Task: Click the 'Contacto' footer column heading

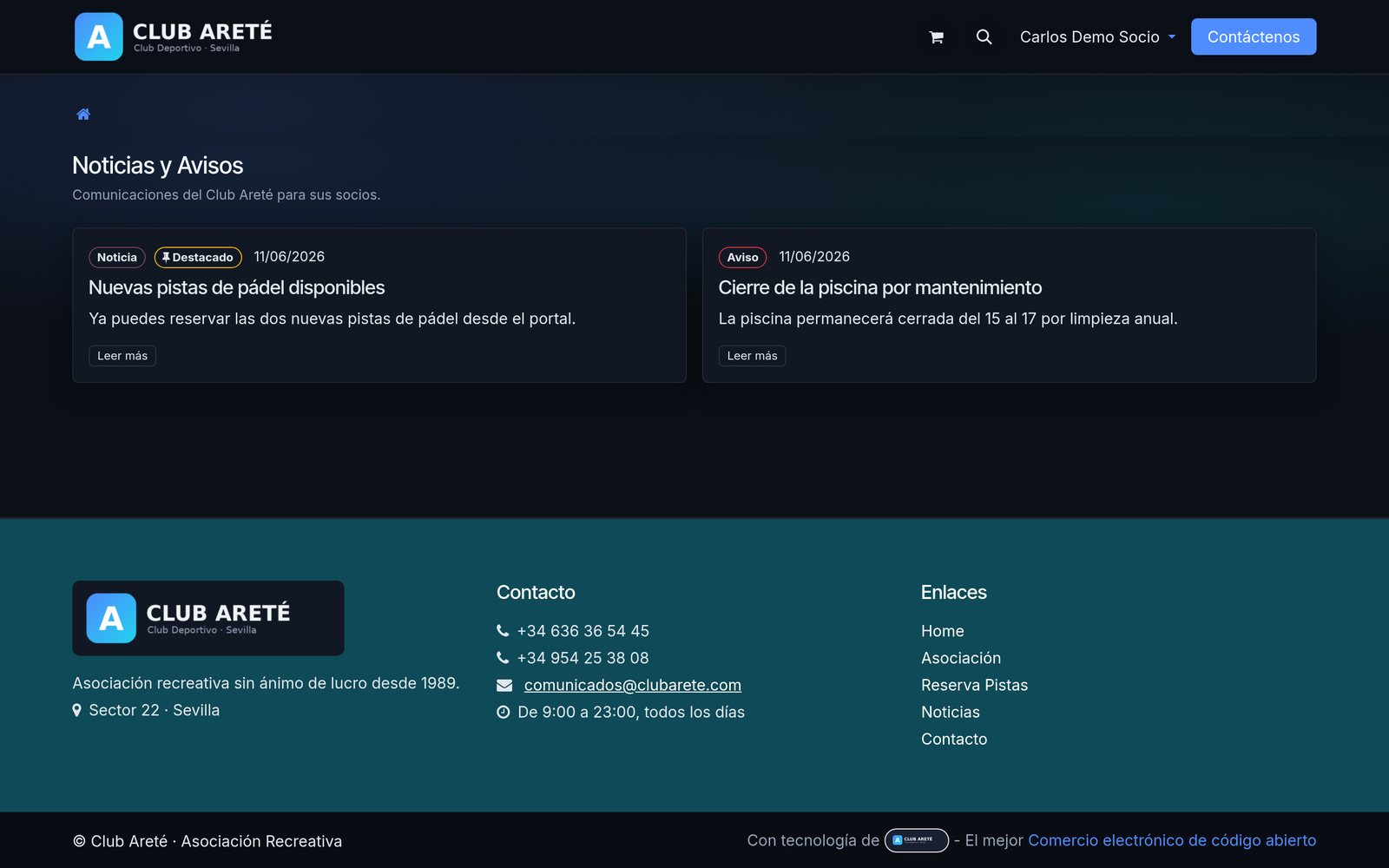Action: pyautogui.click(x=536, y=592)
